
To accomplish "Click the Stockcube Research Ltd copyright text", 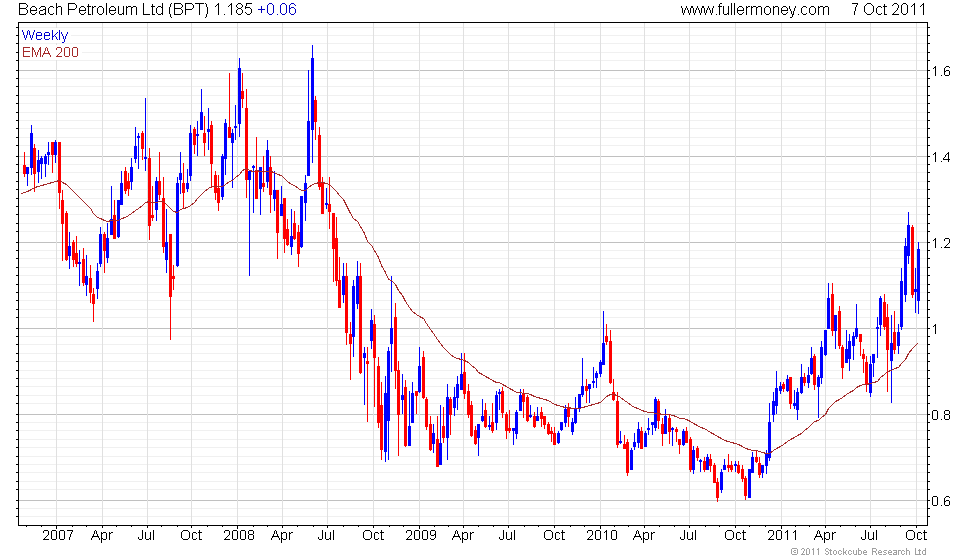I will (859, 552).
